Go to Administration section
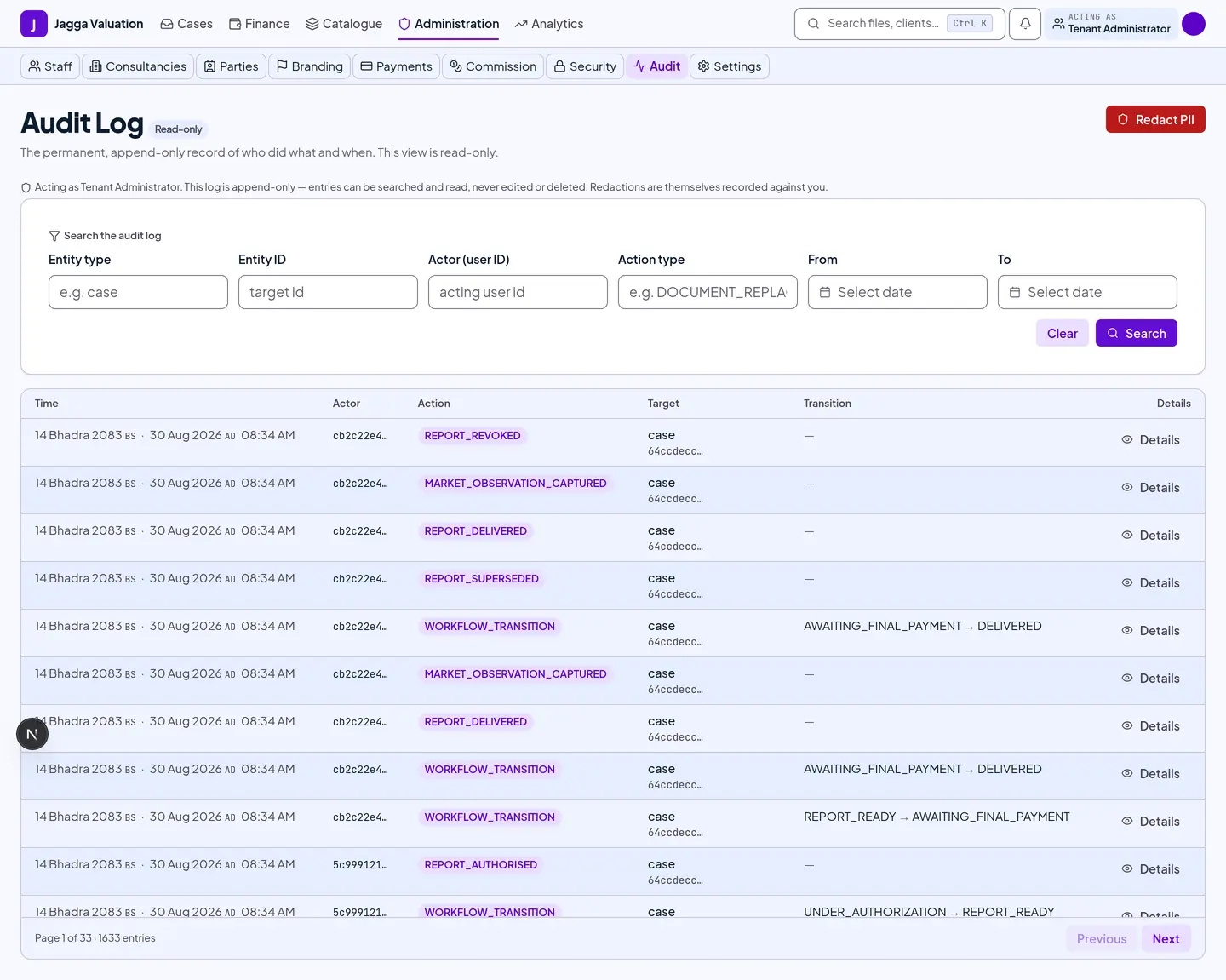The image size is (1226, 980). pyautogui.click(x=449, y=24)
